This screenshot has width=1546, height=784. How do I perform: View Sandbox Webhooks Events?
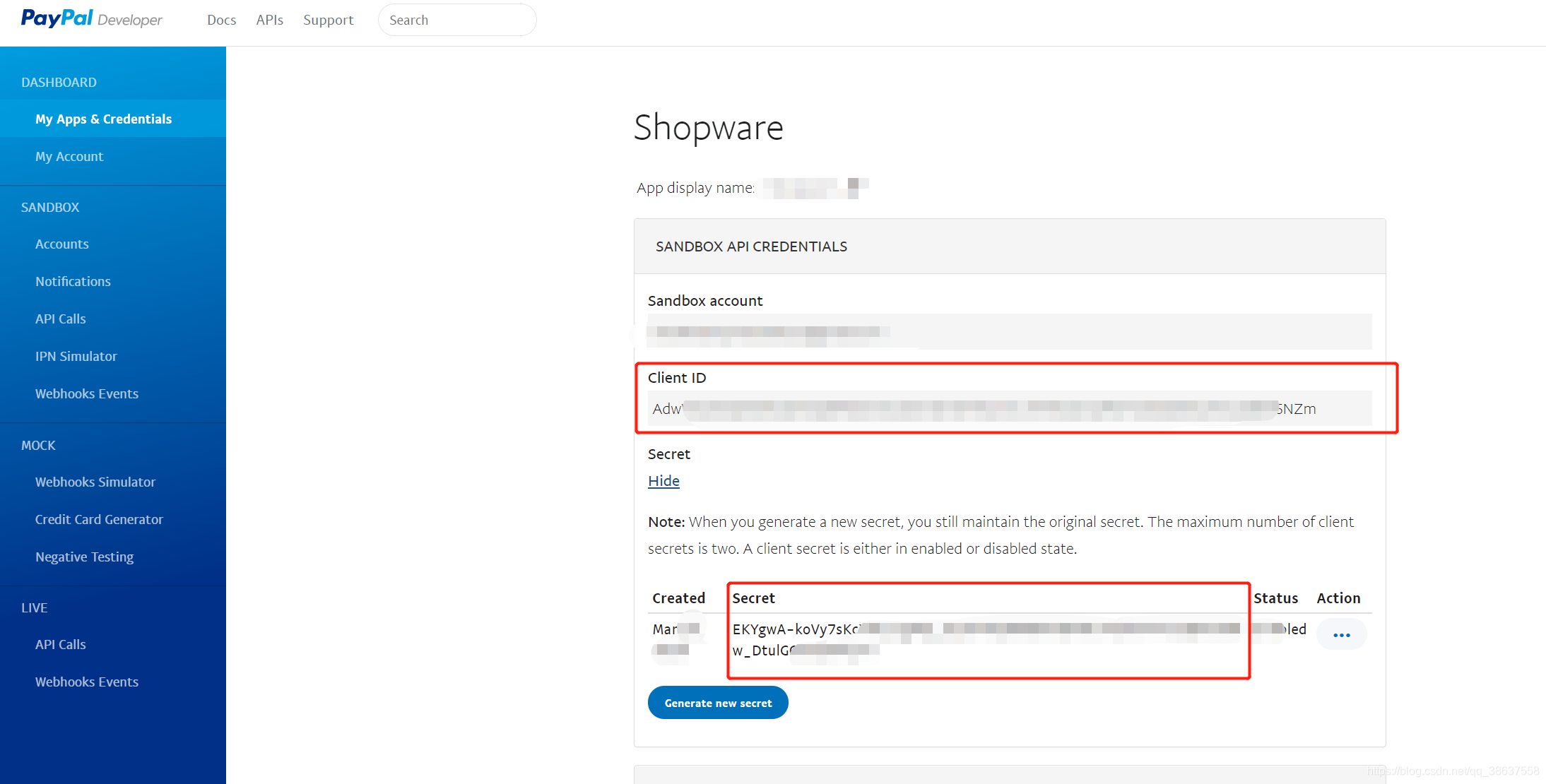pyautogui.click(x=87, y=393)
